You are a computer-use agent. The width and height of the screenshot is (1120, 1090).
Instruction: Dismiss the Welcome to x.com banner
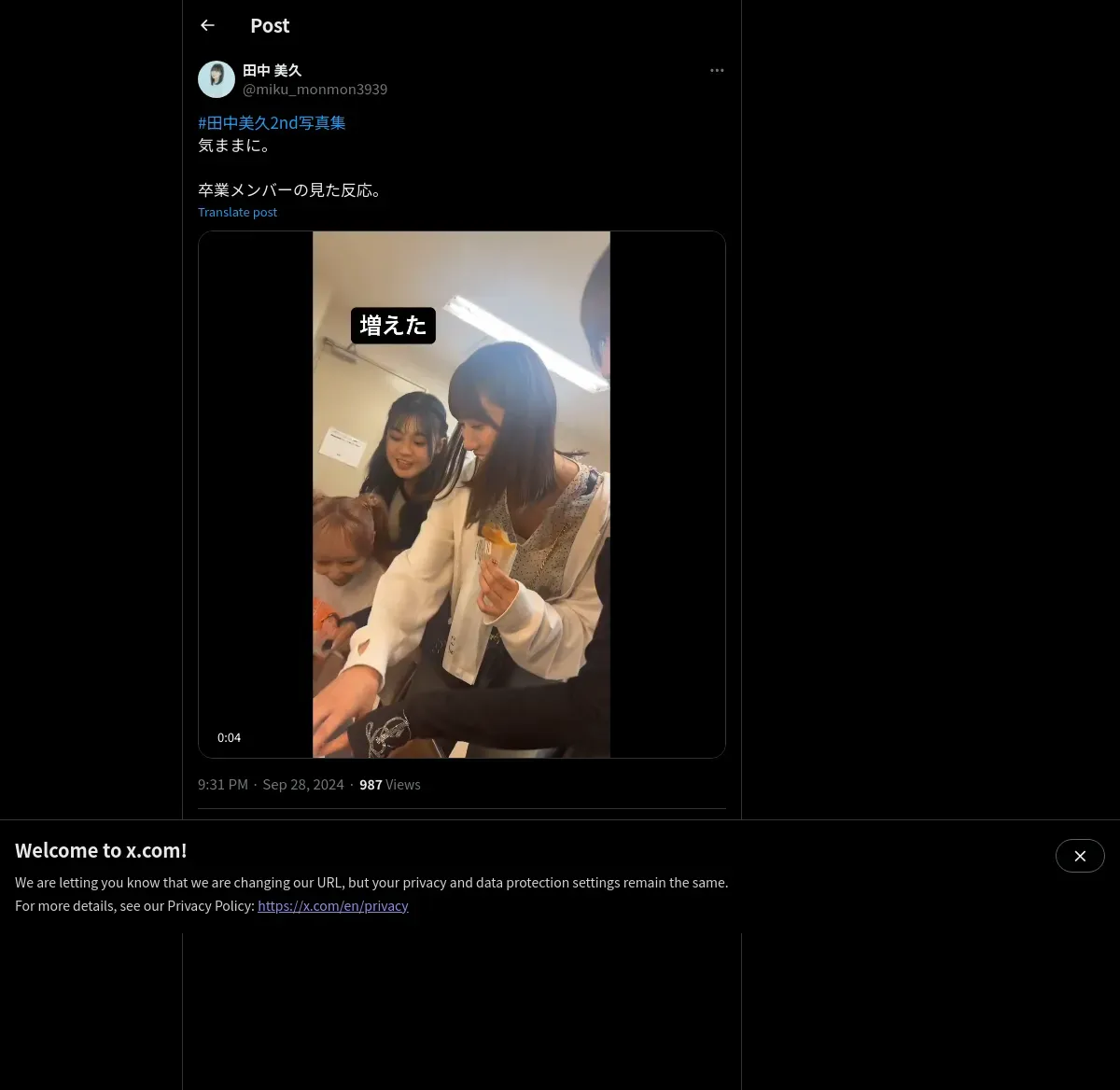1080,856
